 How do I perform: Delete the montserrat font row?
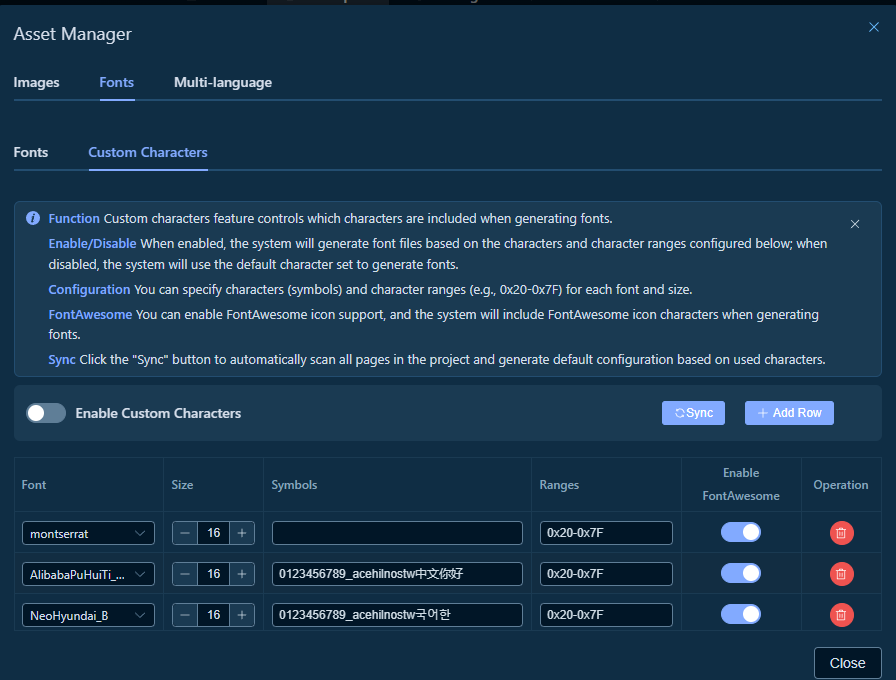(843, 532)
